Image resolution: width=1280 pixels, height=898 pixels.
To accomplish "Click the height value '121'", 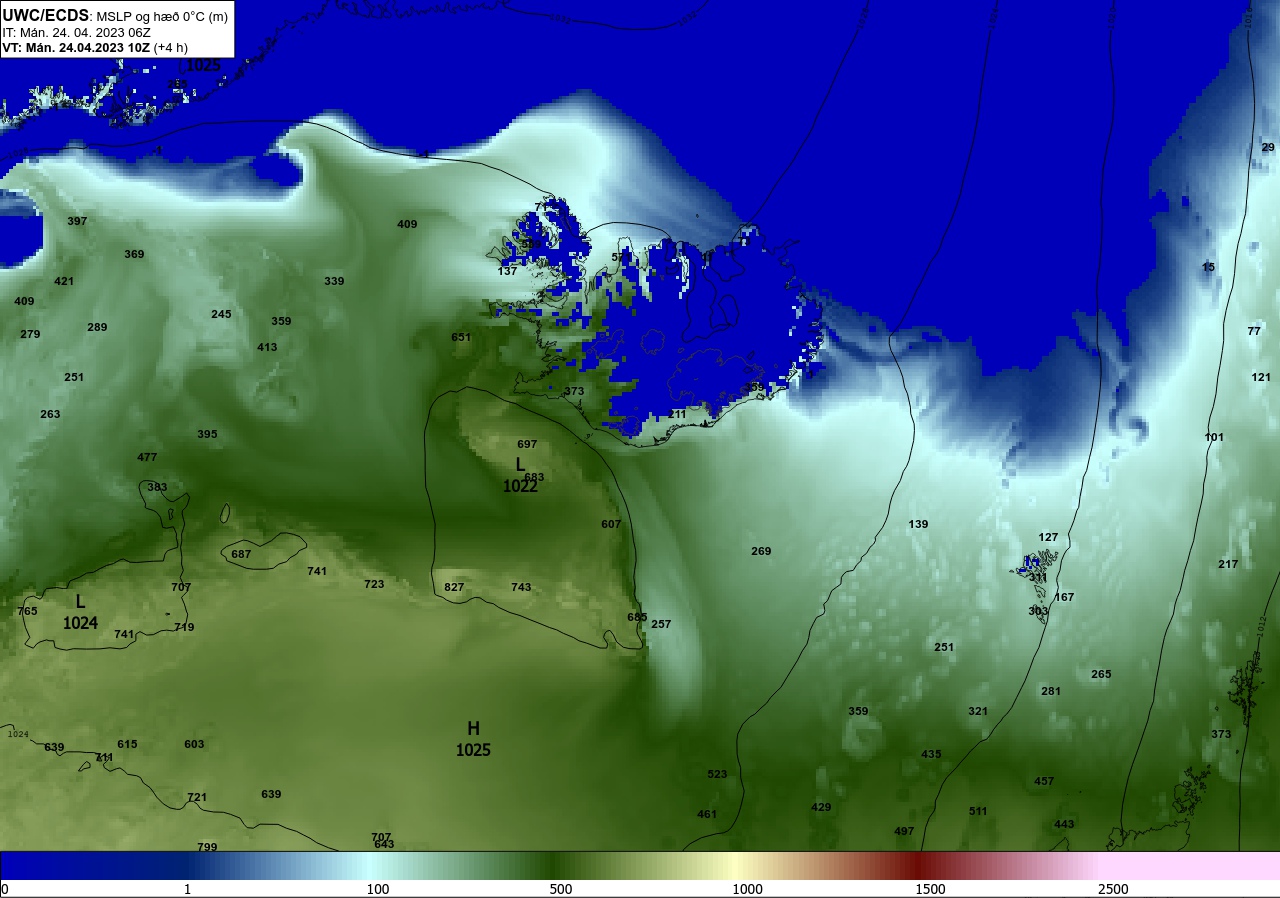I will click(1261, 377).
